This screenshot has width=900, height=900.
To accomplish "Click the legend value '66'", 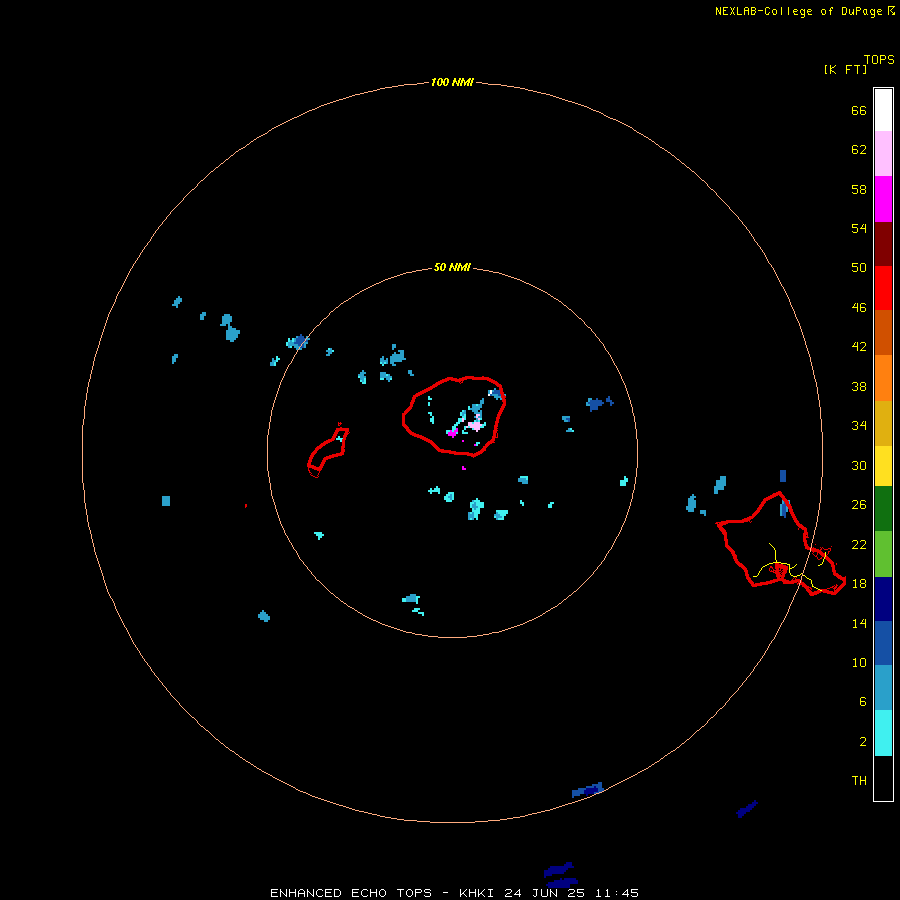I will tap(859, 110).
